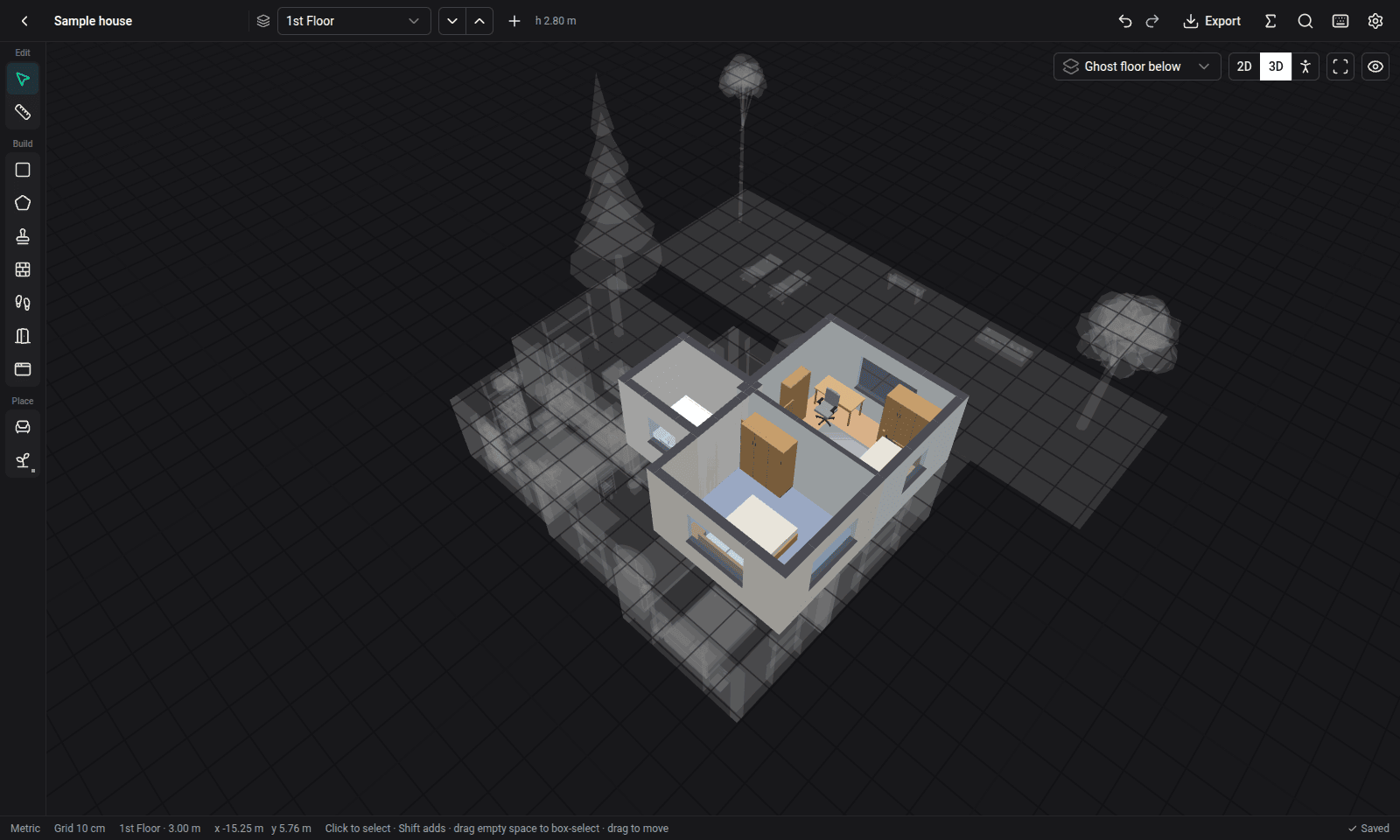This screenshot has width=1400, height=840.
Task: Toggle fullscreen viewport
Action: pyautogui.click(x=1340, y=66)
